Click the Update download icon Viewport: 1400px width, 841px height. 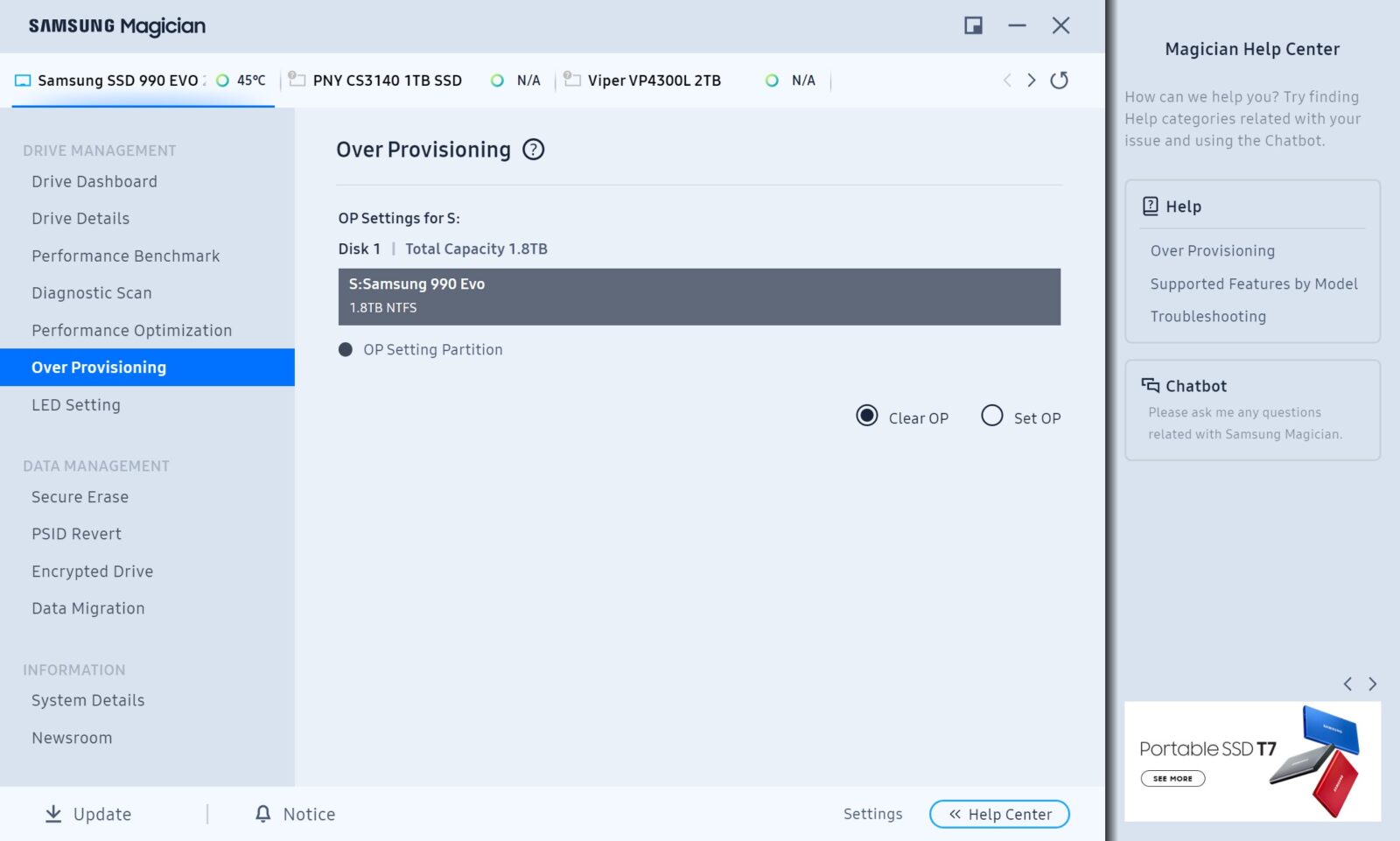point(53,814)
